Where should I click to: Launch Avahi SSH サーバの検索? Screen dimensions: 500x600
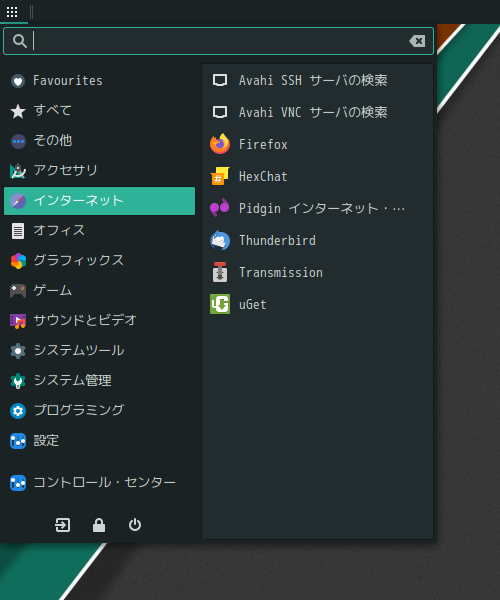pyautogui.click(x=318, y=80)
